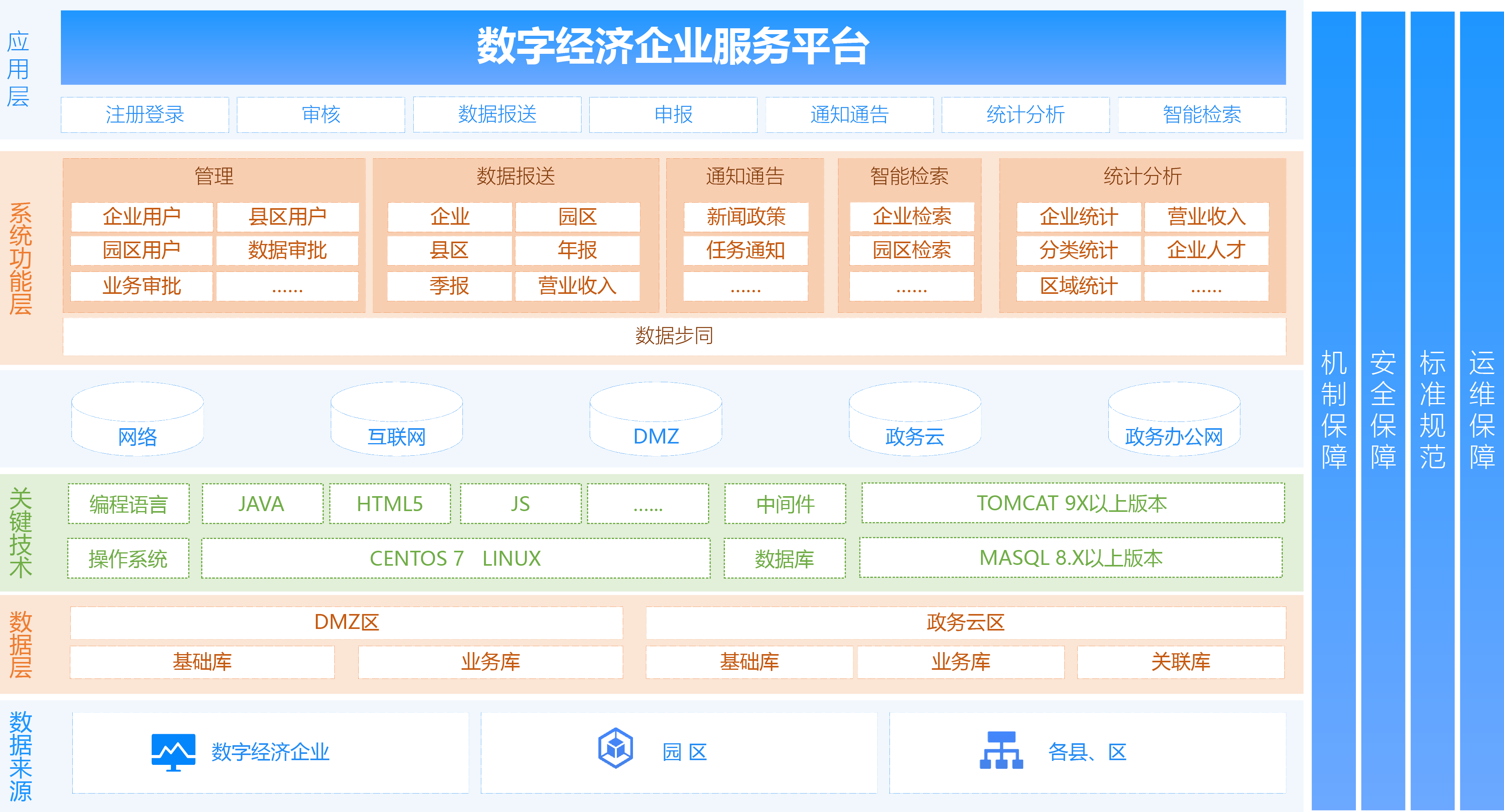Click the 数字经济企业服务平台 title banner
1504x812 pixels.
point(673,47)
